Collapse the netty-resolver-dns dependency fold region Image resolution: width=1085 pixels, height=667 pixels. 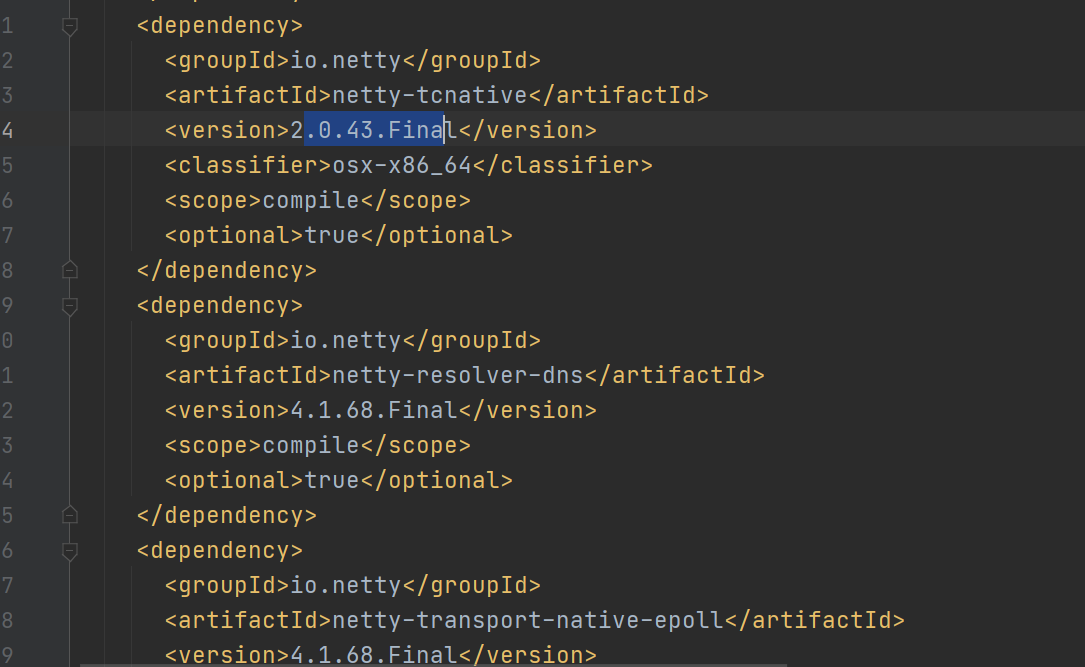point(70,307)
